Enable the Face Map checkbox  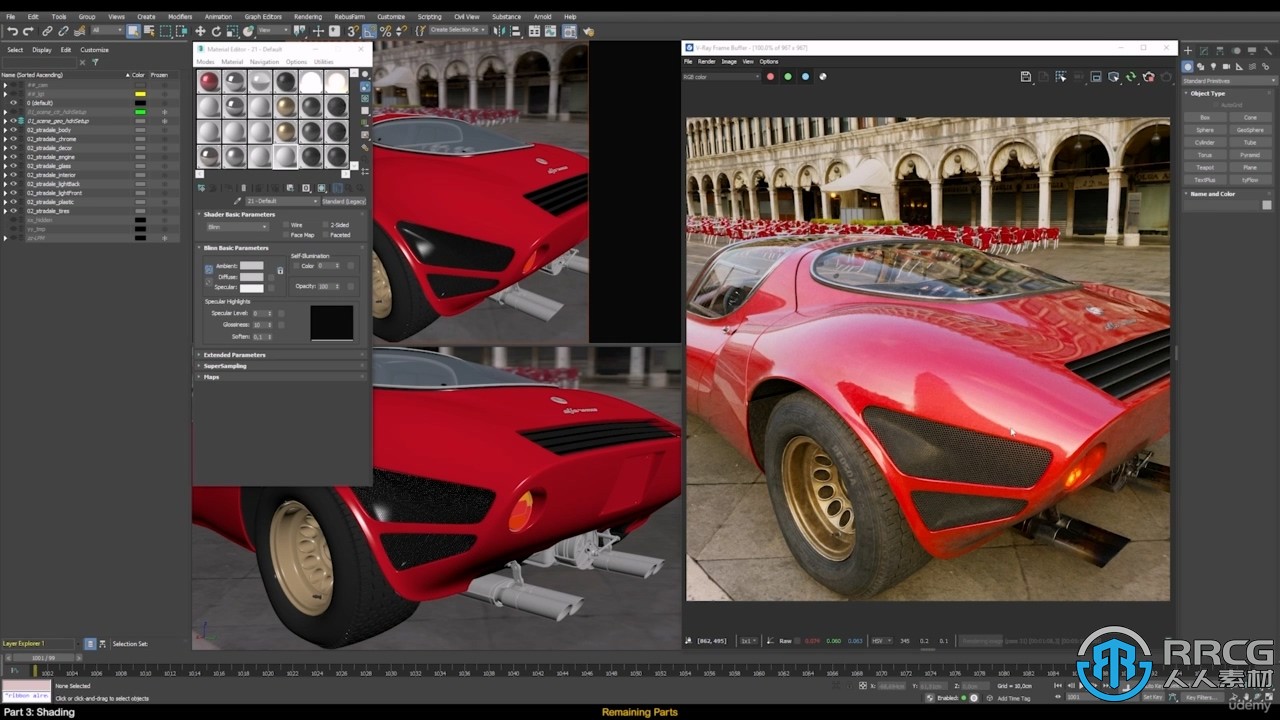point(286,235)
